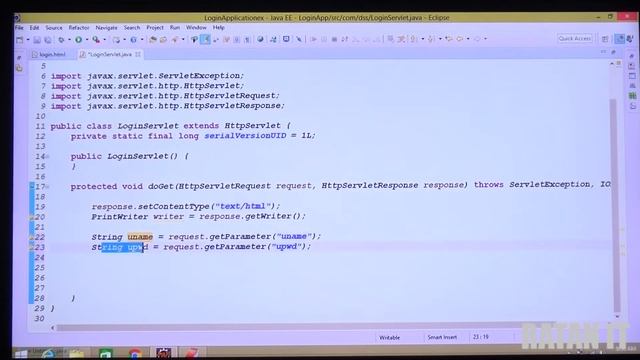
Task: Click the Open Perspective icon
Action: (x=605, y=39)
